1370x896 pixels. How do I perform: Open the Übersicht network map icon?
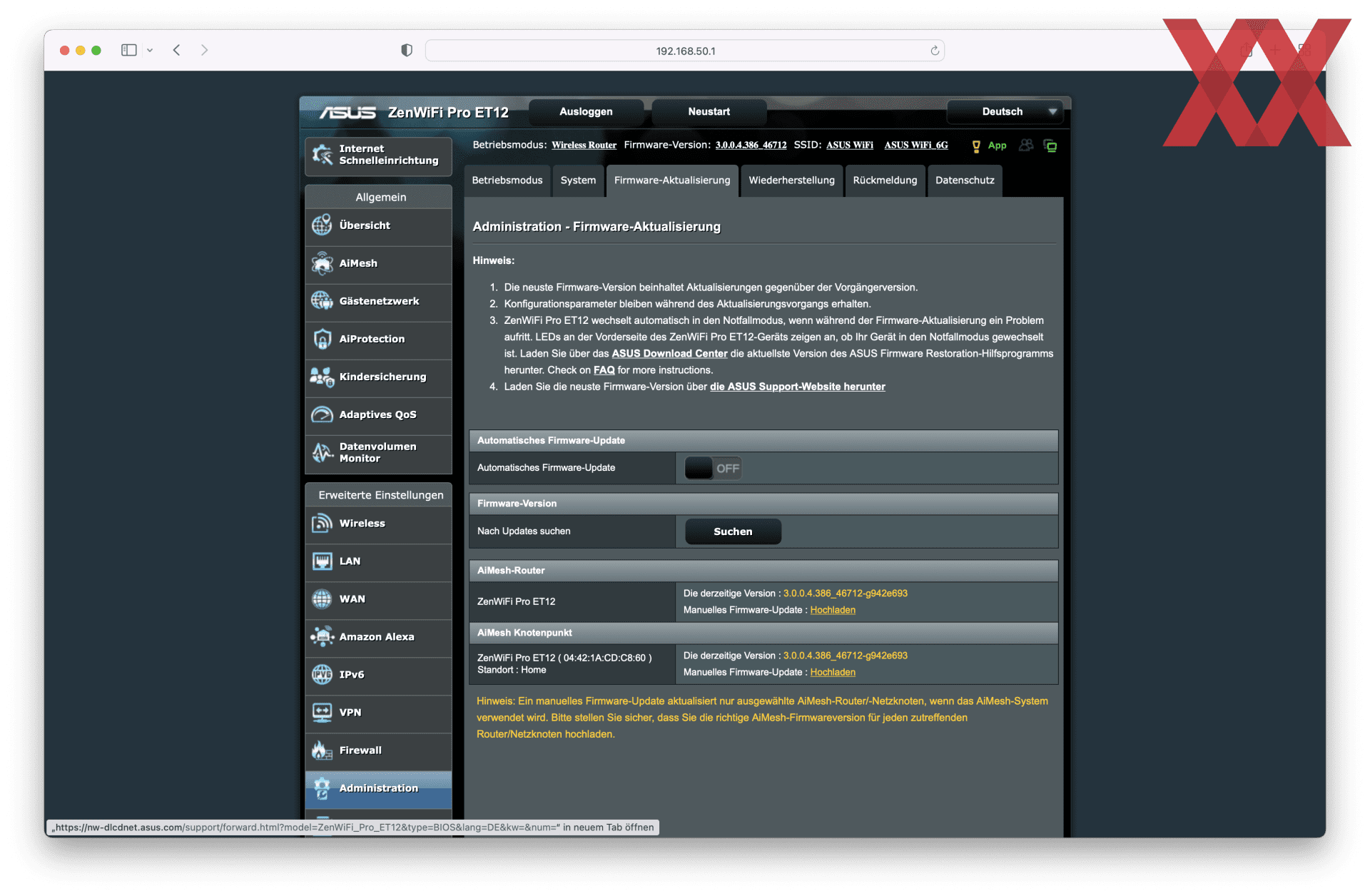click(x=322, y=225)
